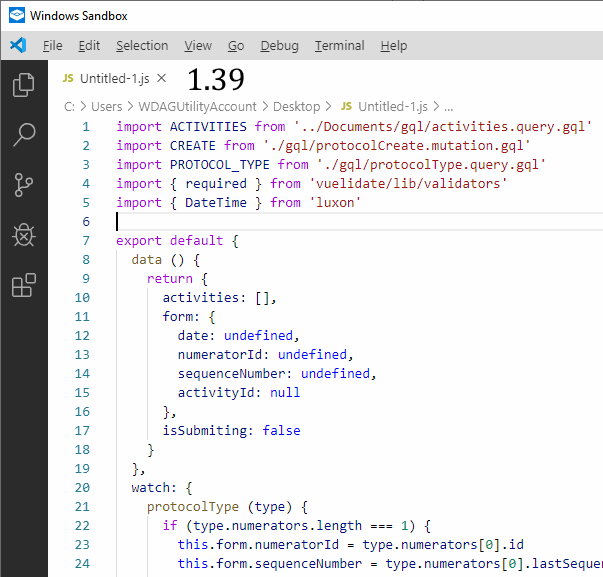Click the WDAGUtilityAccount breadcrumb segment
Screen dimensions: 603x577
pyautogui.click(x=197, y=107)
